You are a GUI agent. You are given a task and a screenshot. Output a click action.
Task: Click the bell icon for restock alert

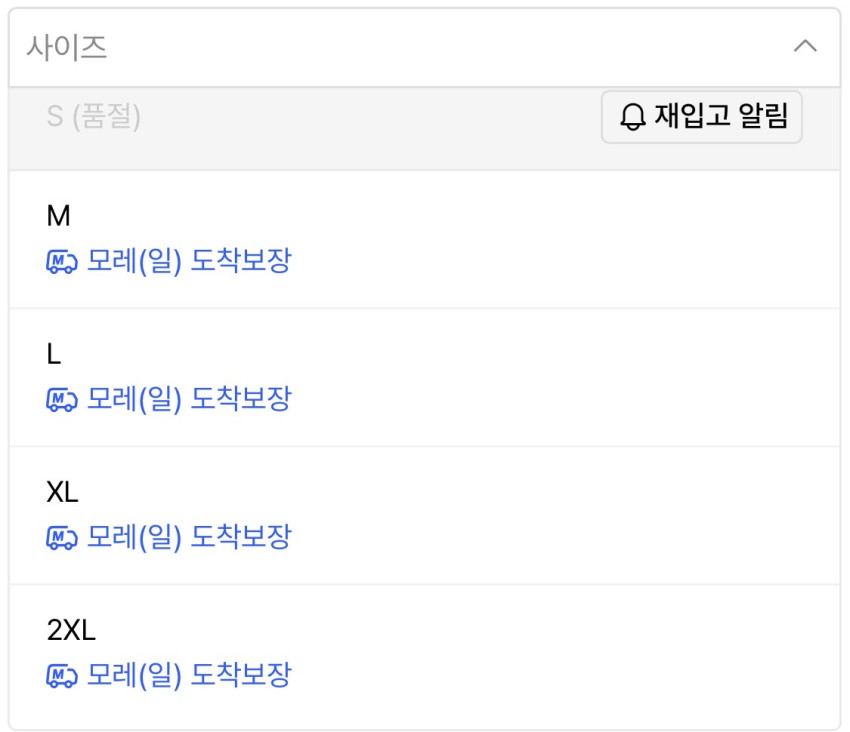click(633, 118)
